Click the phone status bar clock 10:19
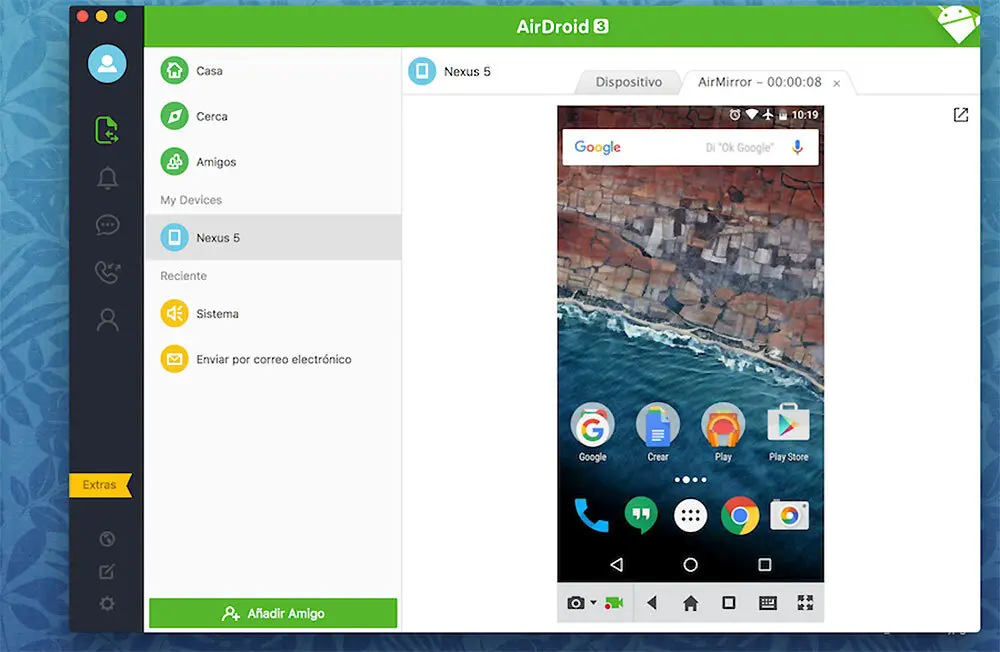This screenshot has width=1000, height=652. click(x=805, y=115)
